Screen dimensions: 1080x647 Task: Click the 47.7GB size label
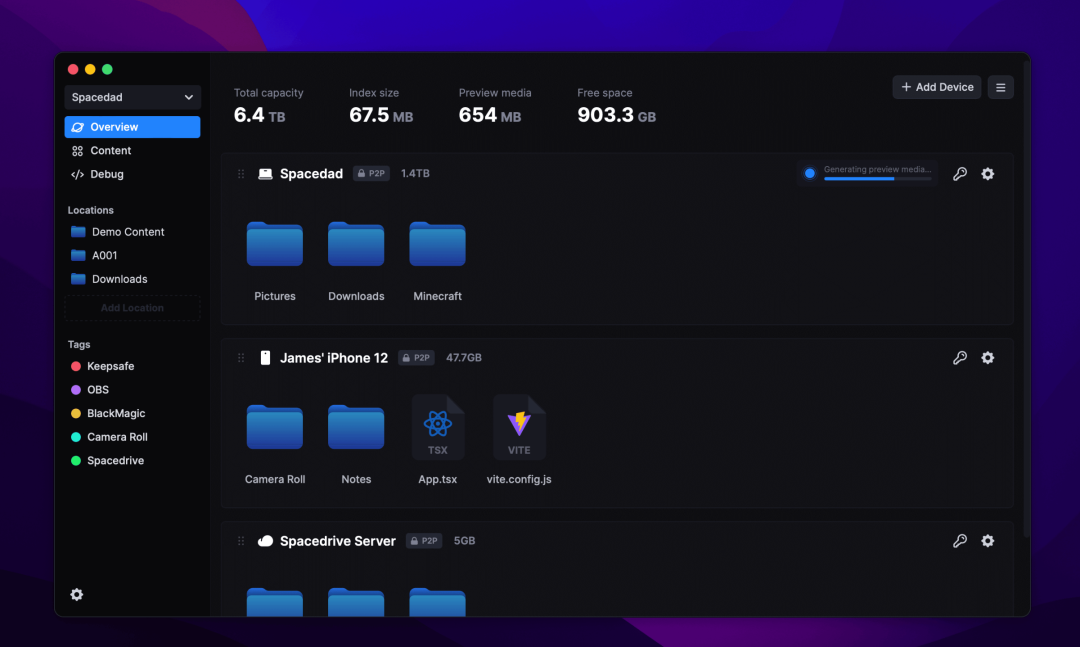pyautogui.click(x=464, y=358)
